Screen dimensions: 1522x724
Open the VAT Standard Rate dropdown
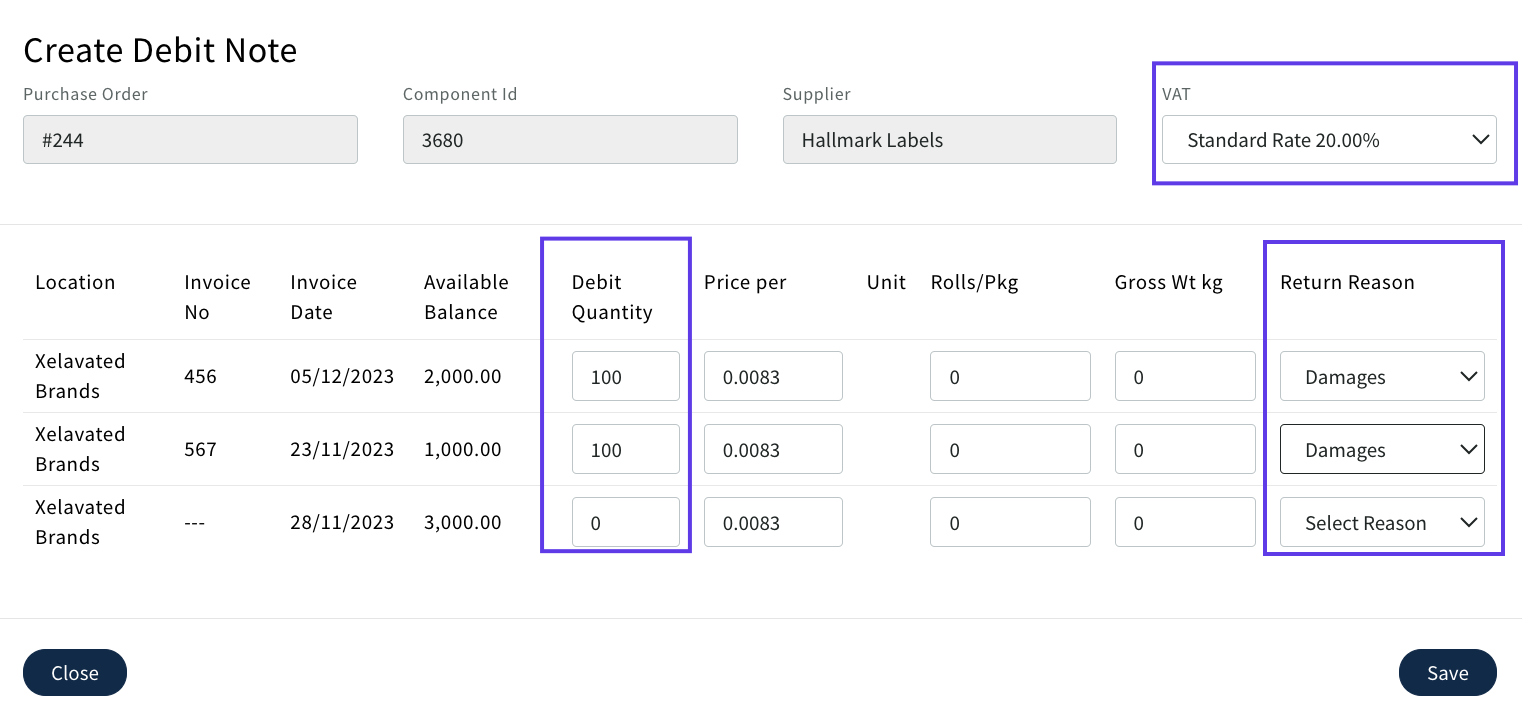click(1328, 140)
